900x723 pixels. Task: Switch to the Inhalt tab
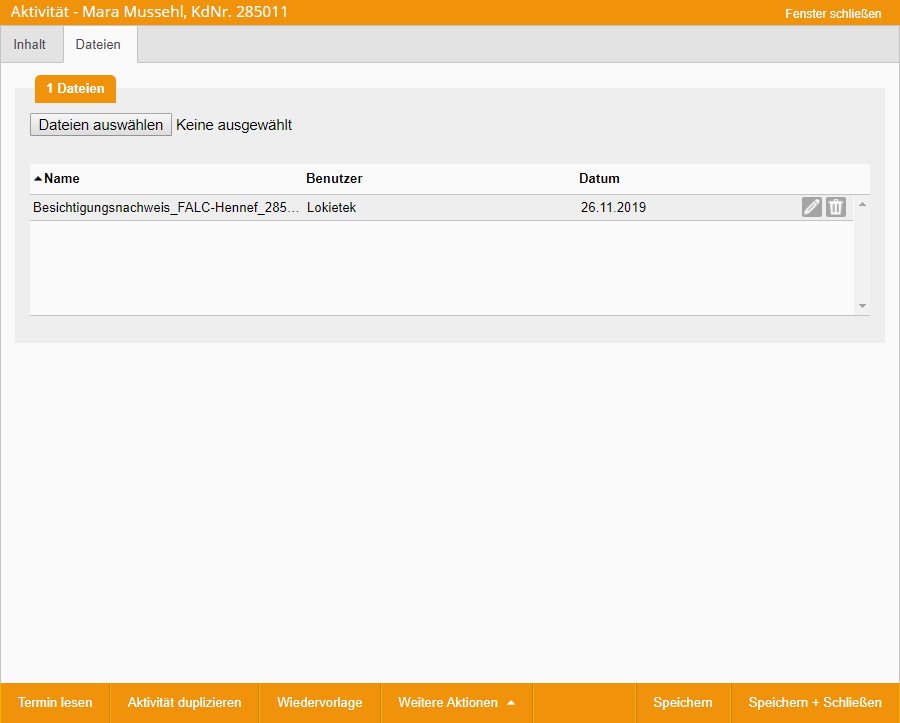[x=30, y=45]
